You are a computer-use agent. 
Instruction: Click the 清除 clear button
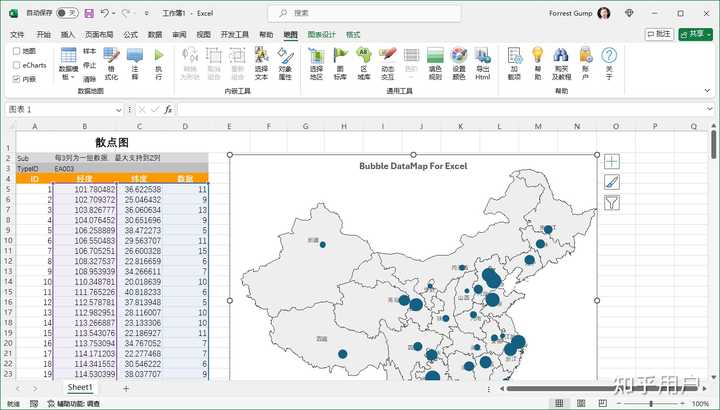tap(90, 79)
